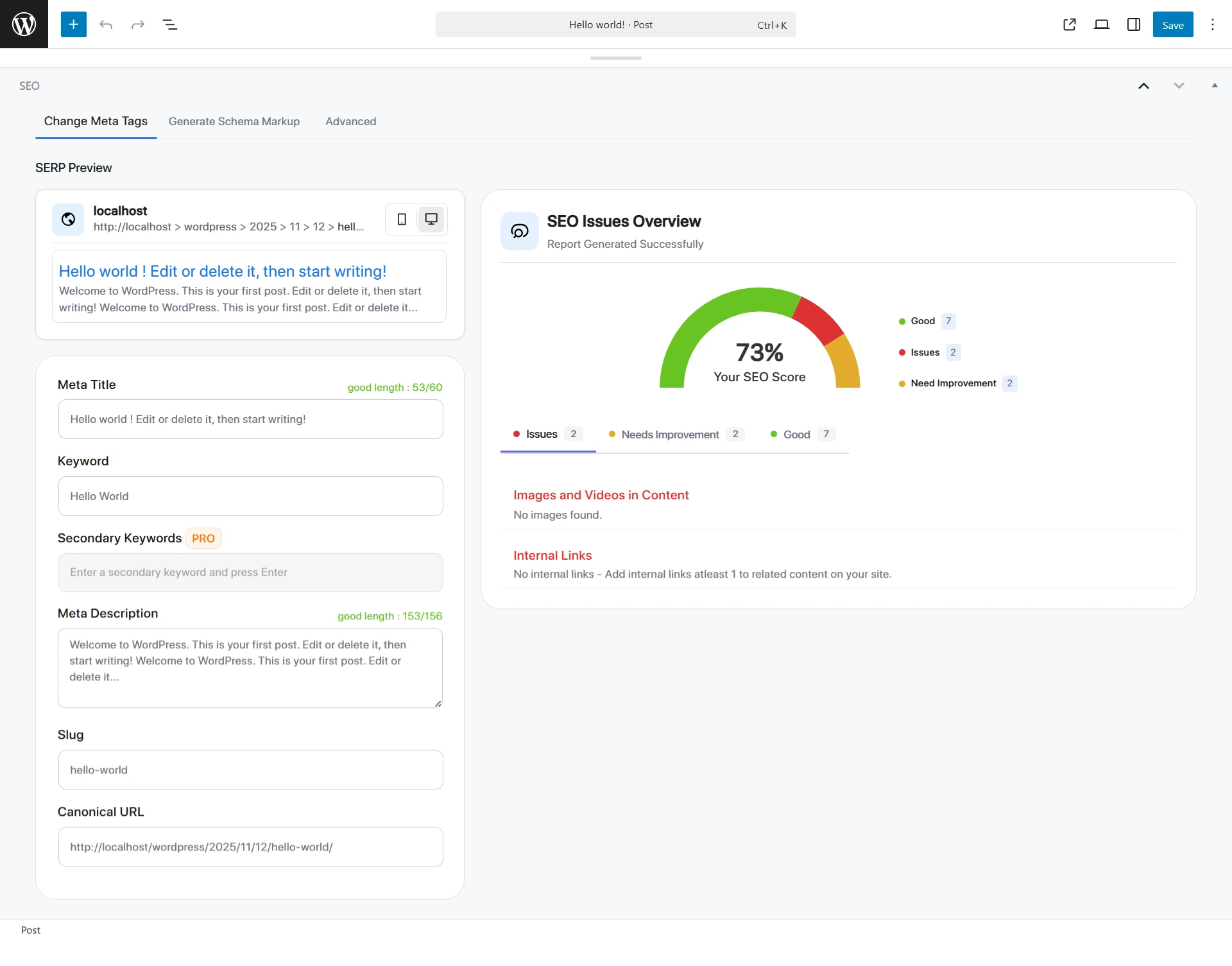The height and width of the screenshot is (966, 1232).
Task: Open the editor options menu
Action: pos(1213,24)
